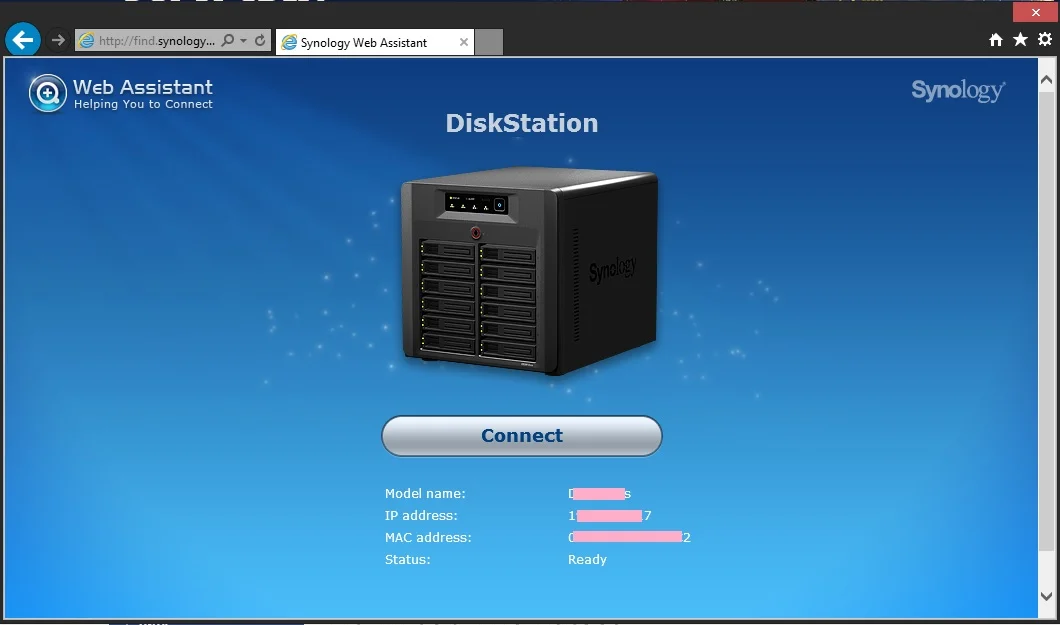Click the DiskStation device image
Image resolution: width=1060 pixels, height=625 pixels.
point(529,270)
